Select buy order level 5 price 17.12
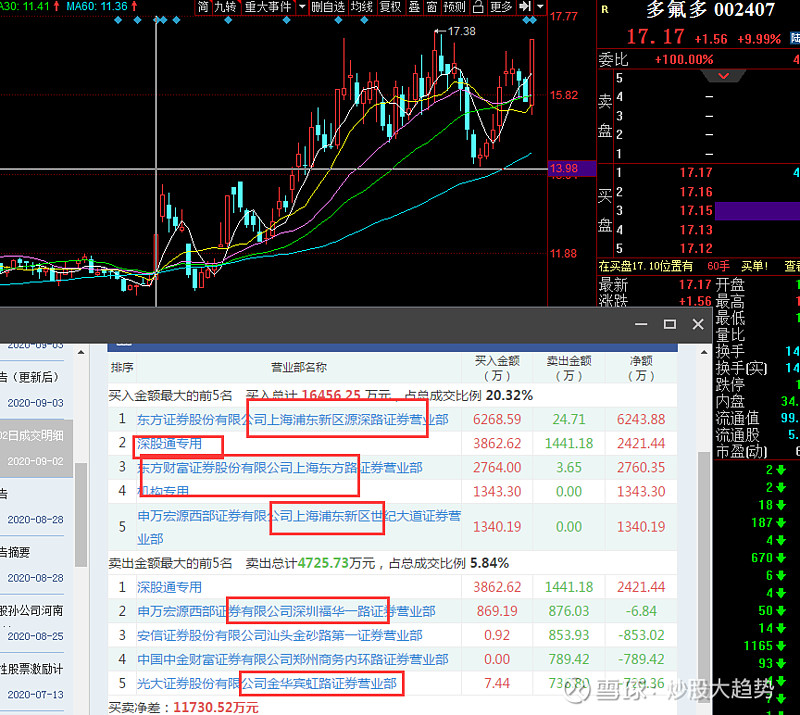Image resolution: width=800 pixels, height=715 pixels. 695,249
